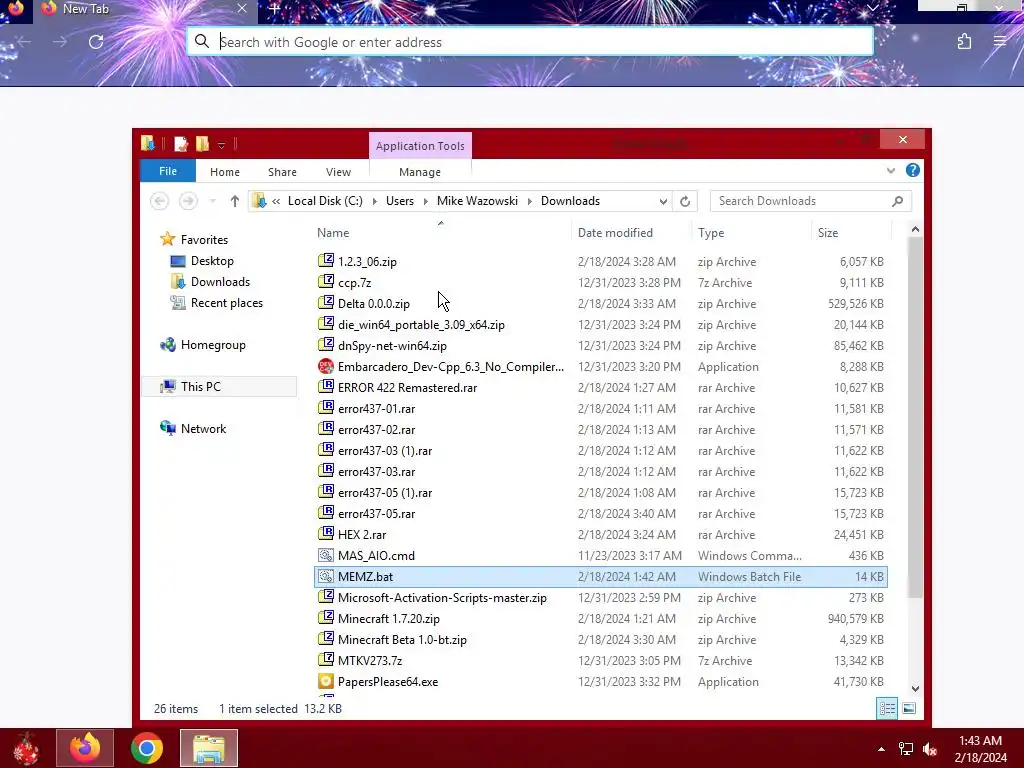
Task: Select Network in the navigation pane
Action: [x=203, y=428]
